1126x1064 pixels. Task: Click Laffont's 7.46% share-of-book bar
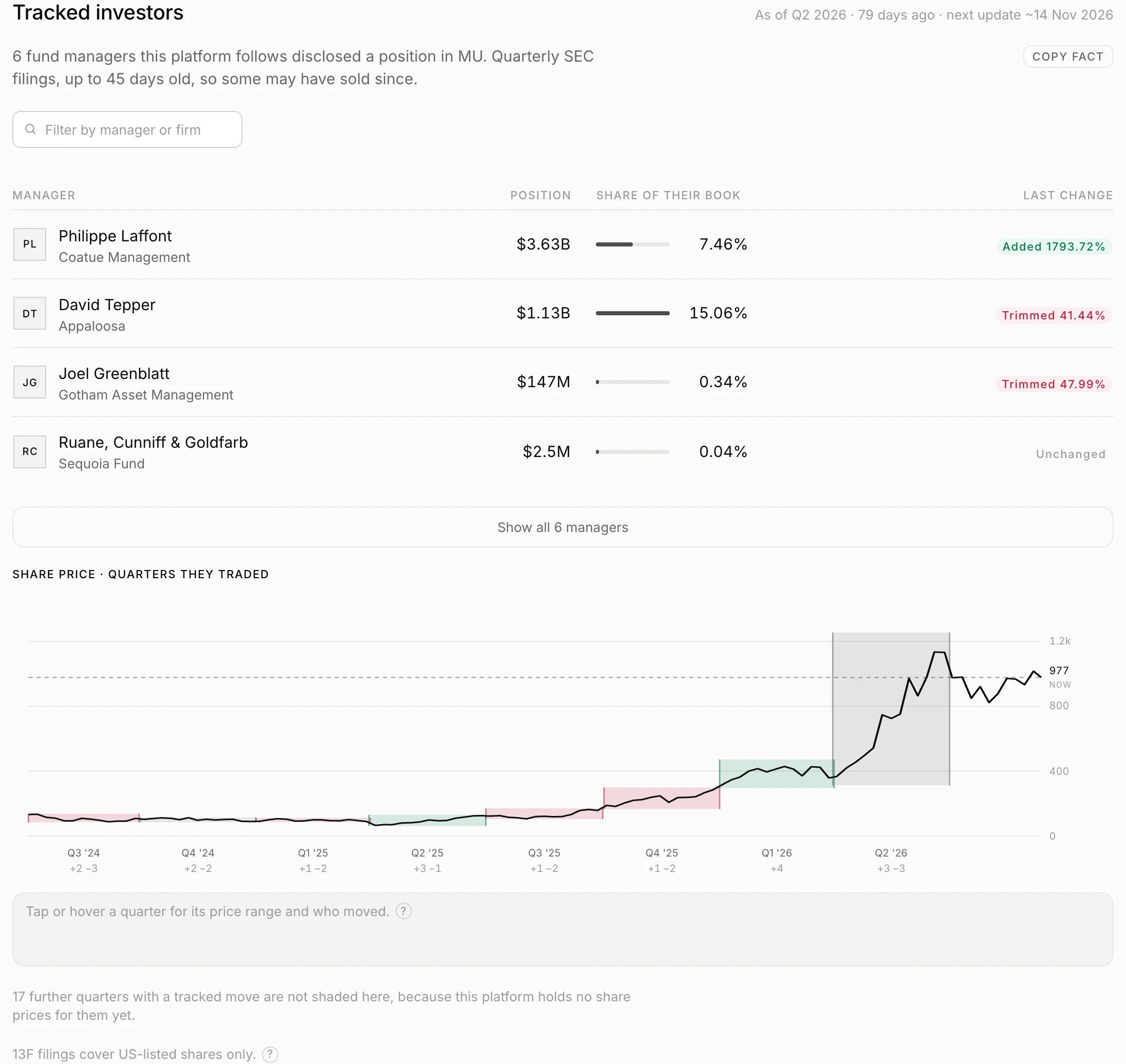coord(632,244)
